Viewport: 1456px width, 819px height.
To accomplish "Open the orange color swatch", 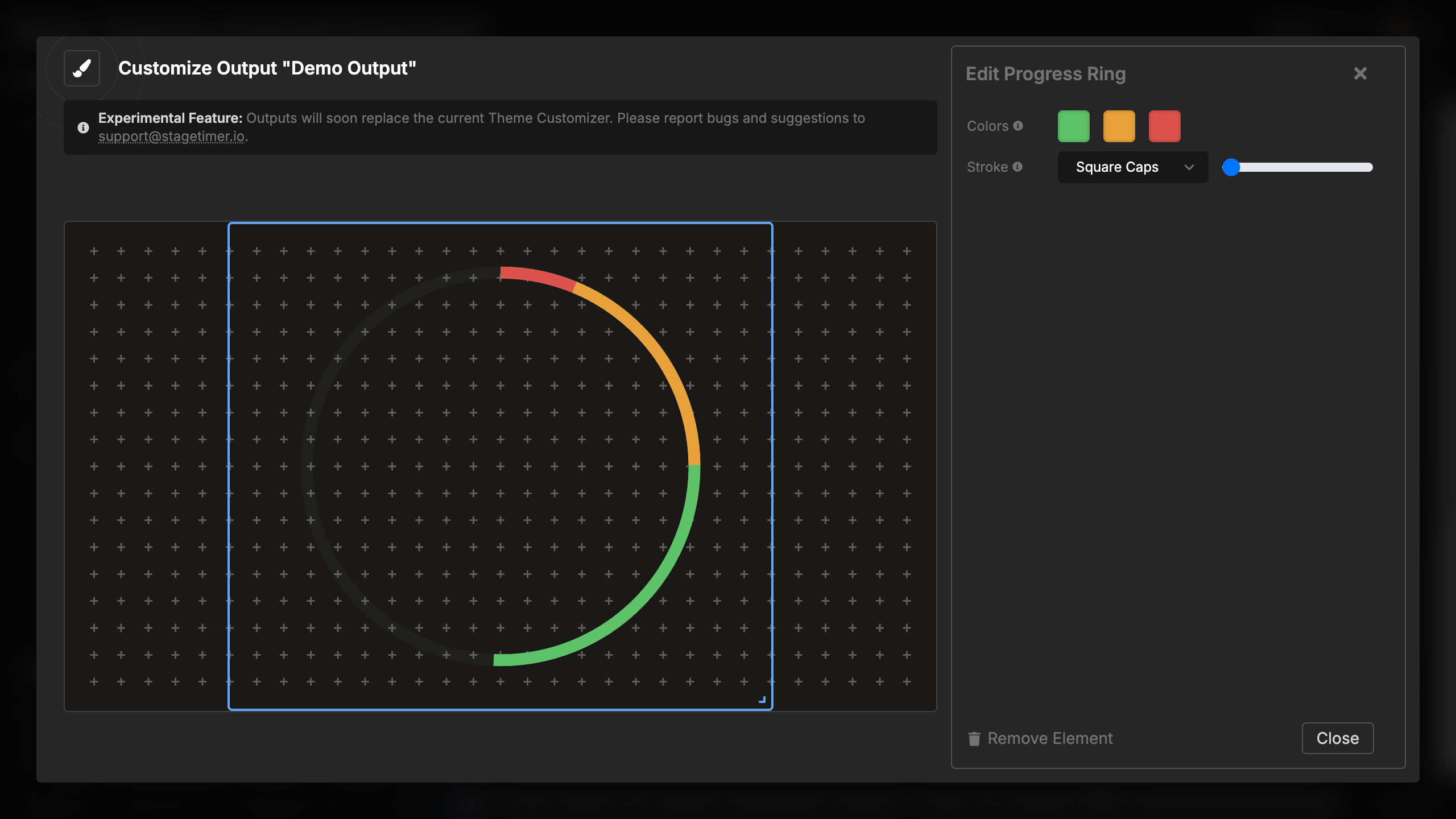I will coord(1119,126).
